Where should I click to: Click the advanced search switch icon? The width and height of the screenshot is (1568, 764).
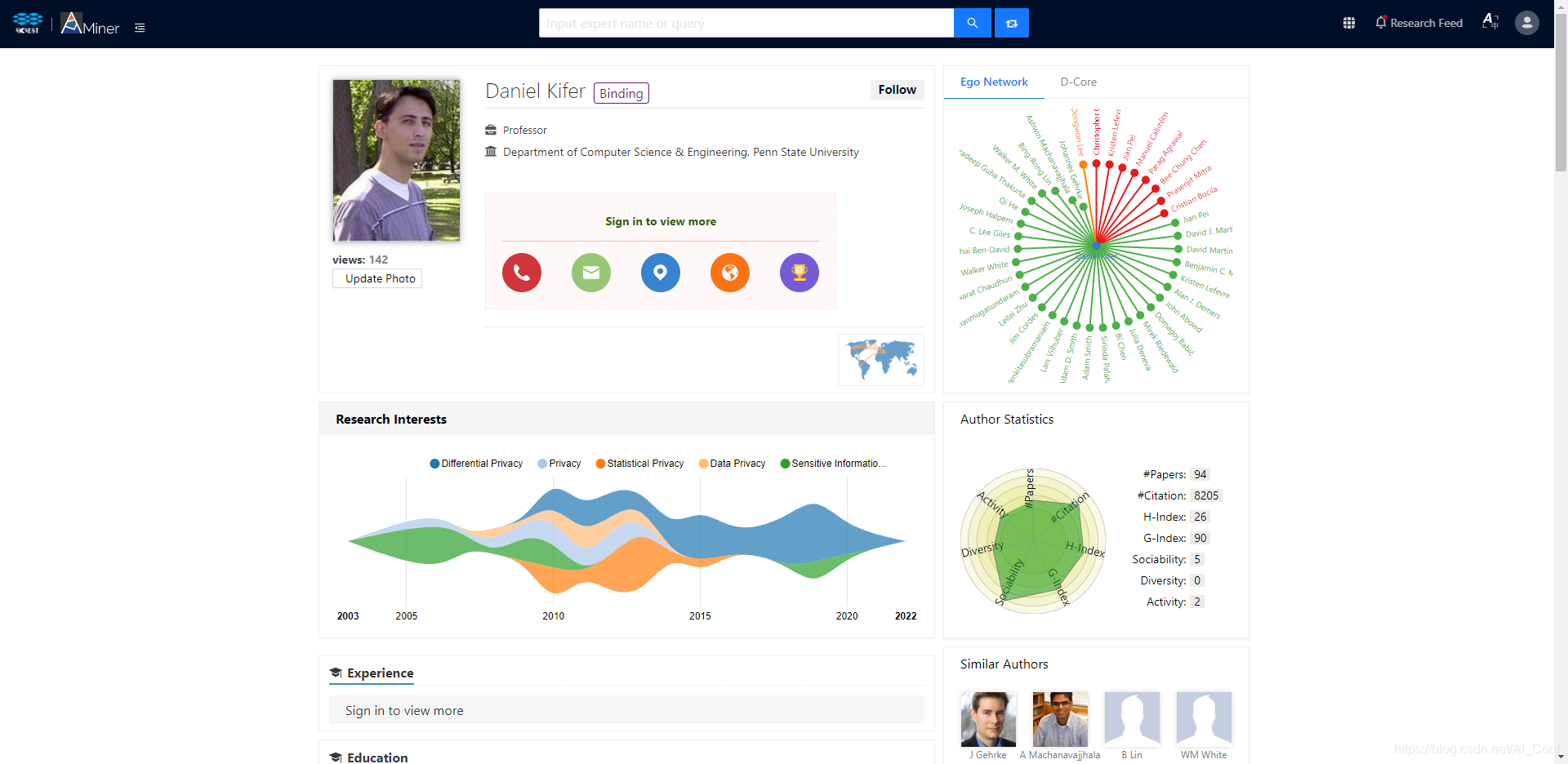coord(1012,23)
